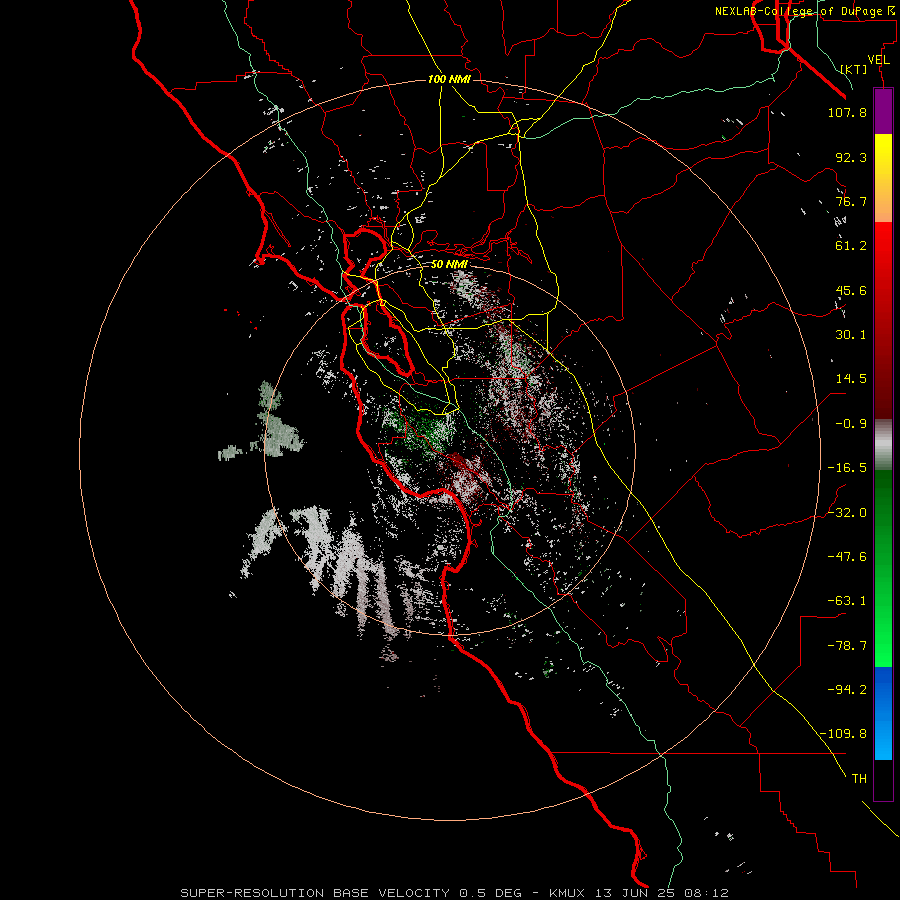Click the -16.5 value on the velocity scale

847,468
